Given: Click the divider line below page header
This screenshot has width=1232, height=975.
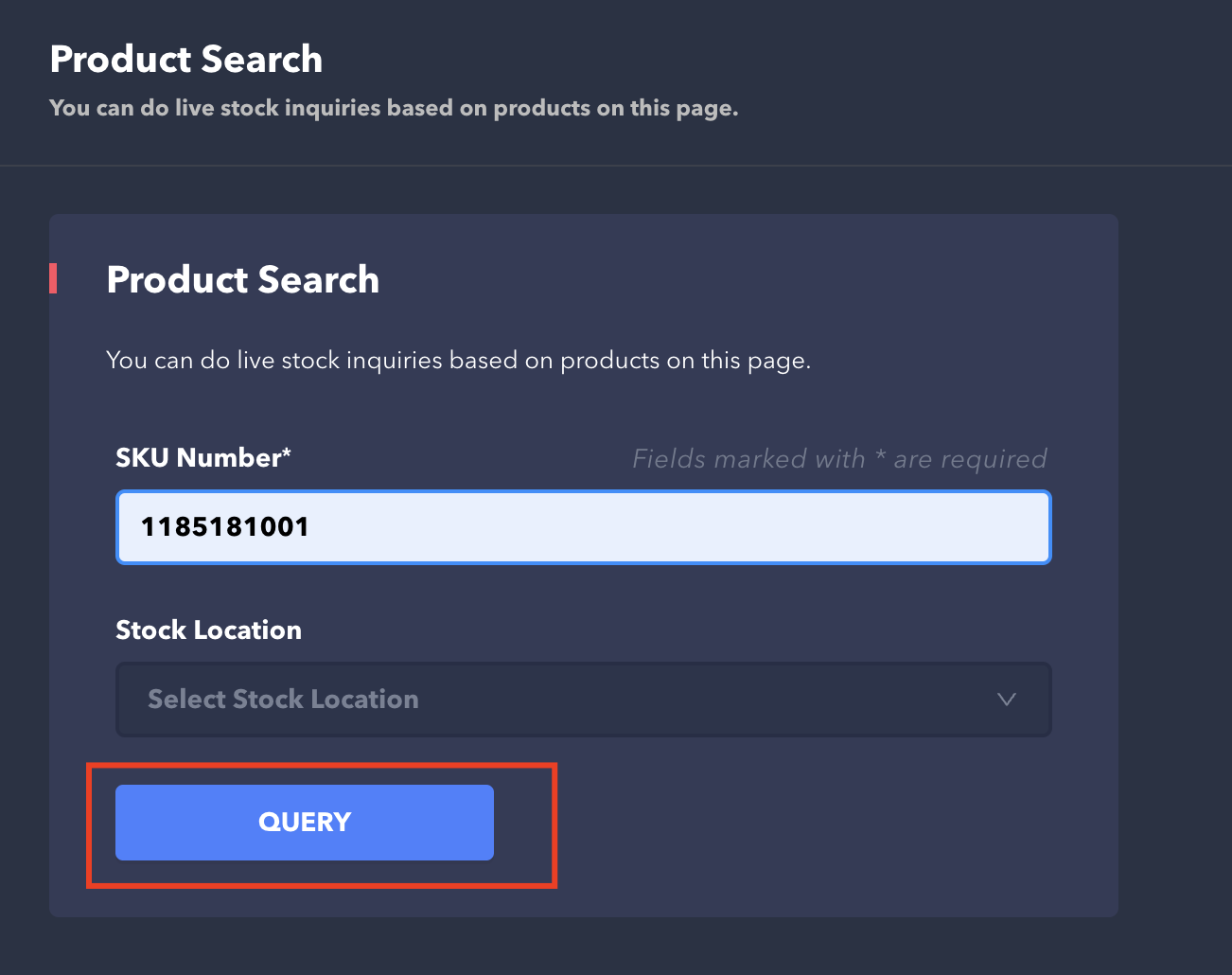Looking at the screenshot, I should [x=615, y=166].
